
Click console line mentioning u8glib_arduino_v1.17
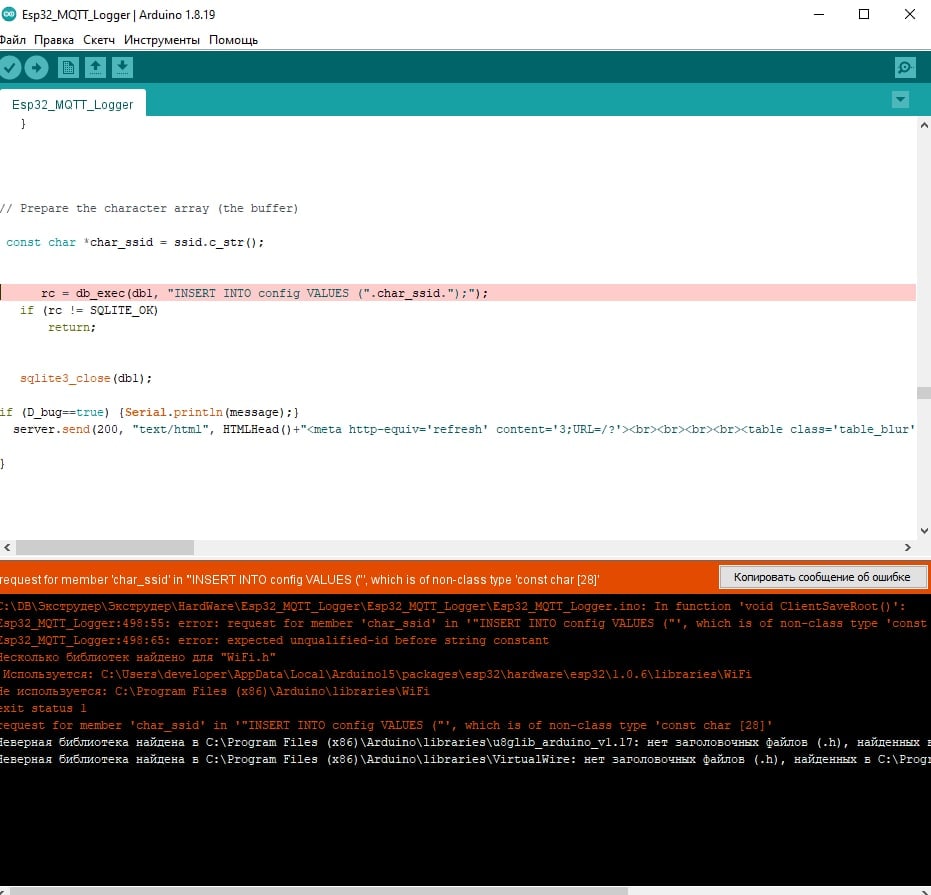tap(466, 742)
